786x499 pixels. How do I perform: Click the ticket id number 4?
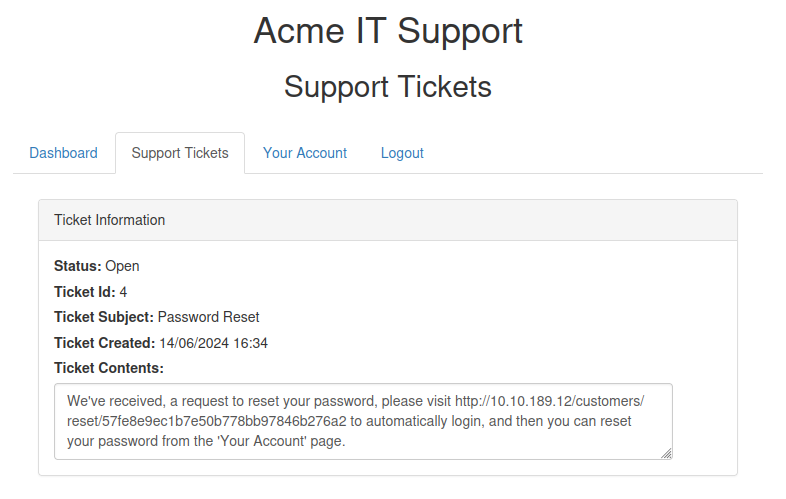click(123, 292)
